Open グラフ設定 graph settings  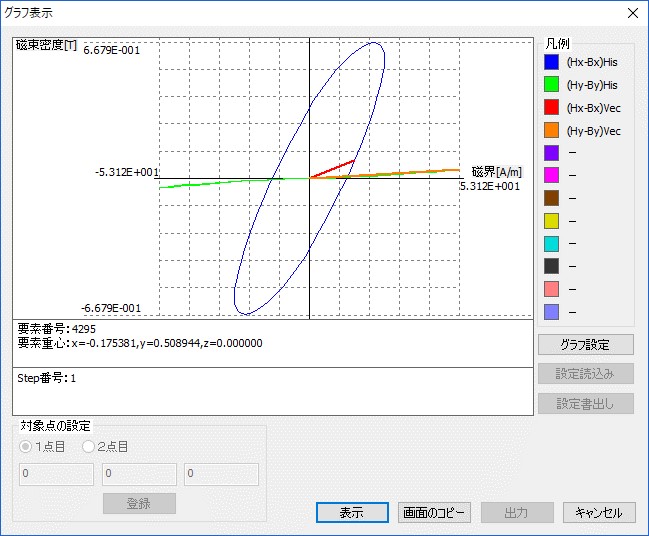[586, 344]
